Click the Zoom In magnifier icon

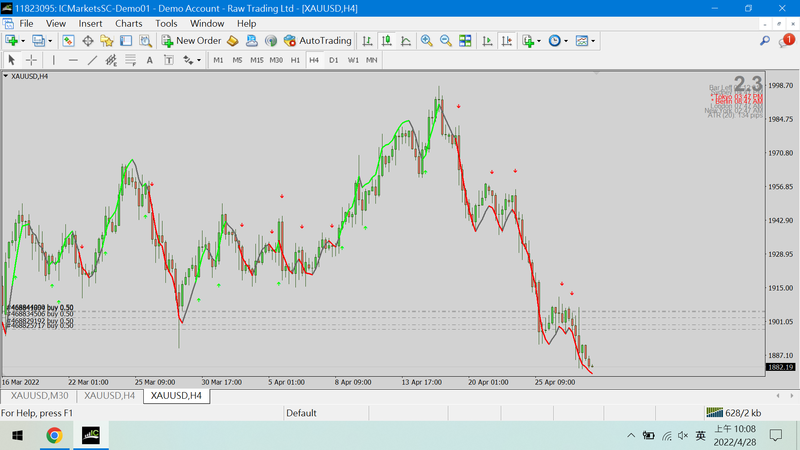427,41
